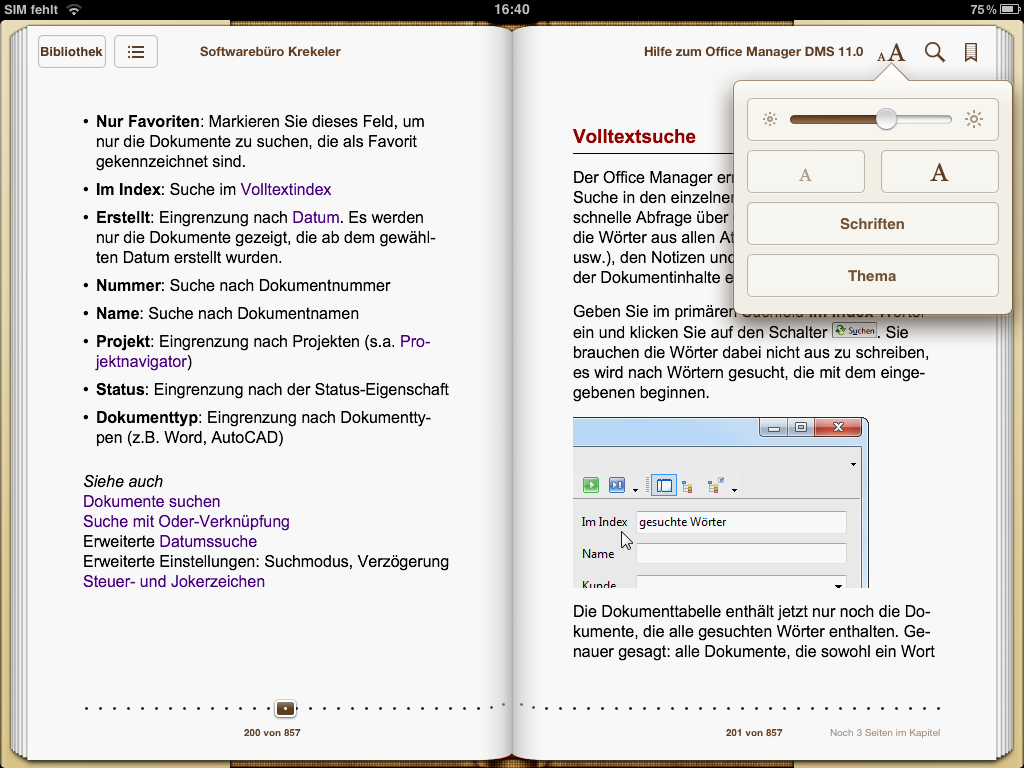Follow the Volltextindex link
This screenshot has width=1024, height=768.
[286, 189]
